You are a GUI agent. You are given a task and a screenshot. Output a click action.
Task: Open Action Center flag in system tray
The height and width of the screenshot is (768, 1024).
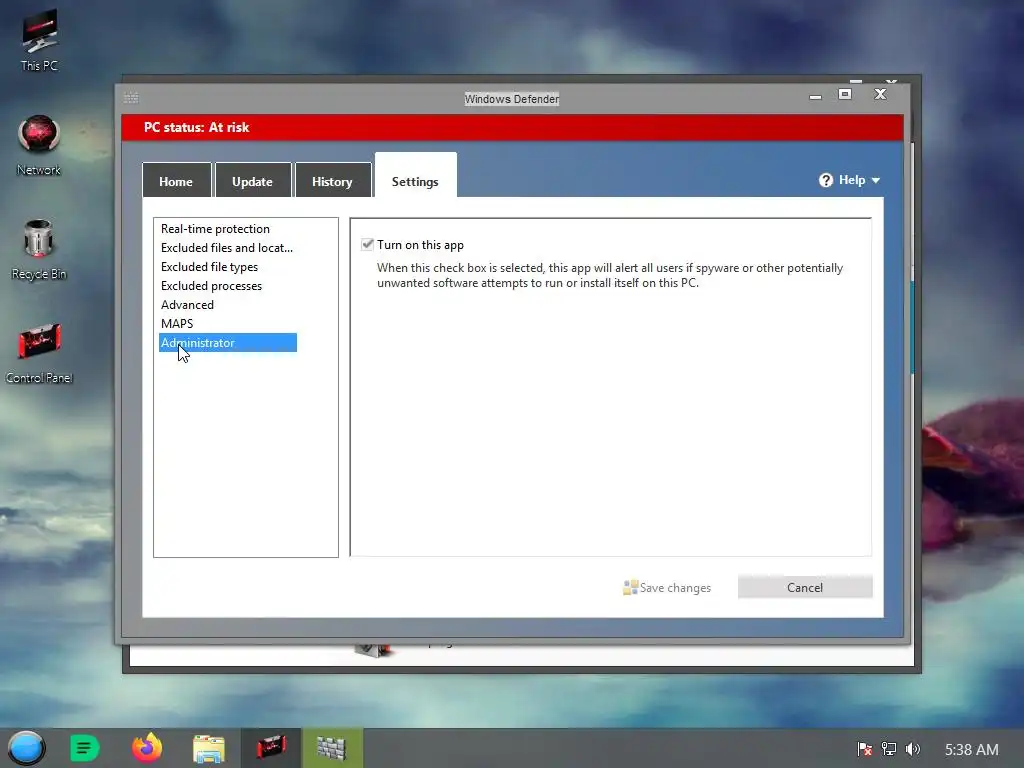click(x=865, y=749)
